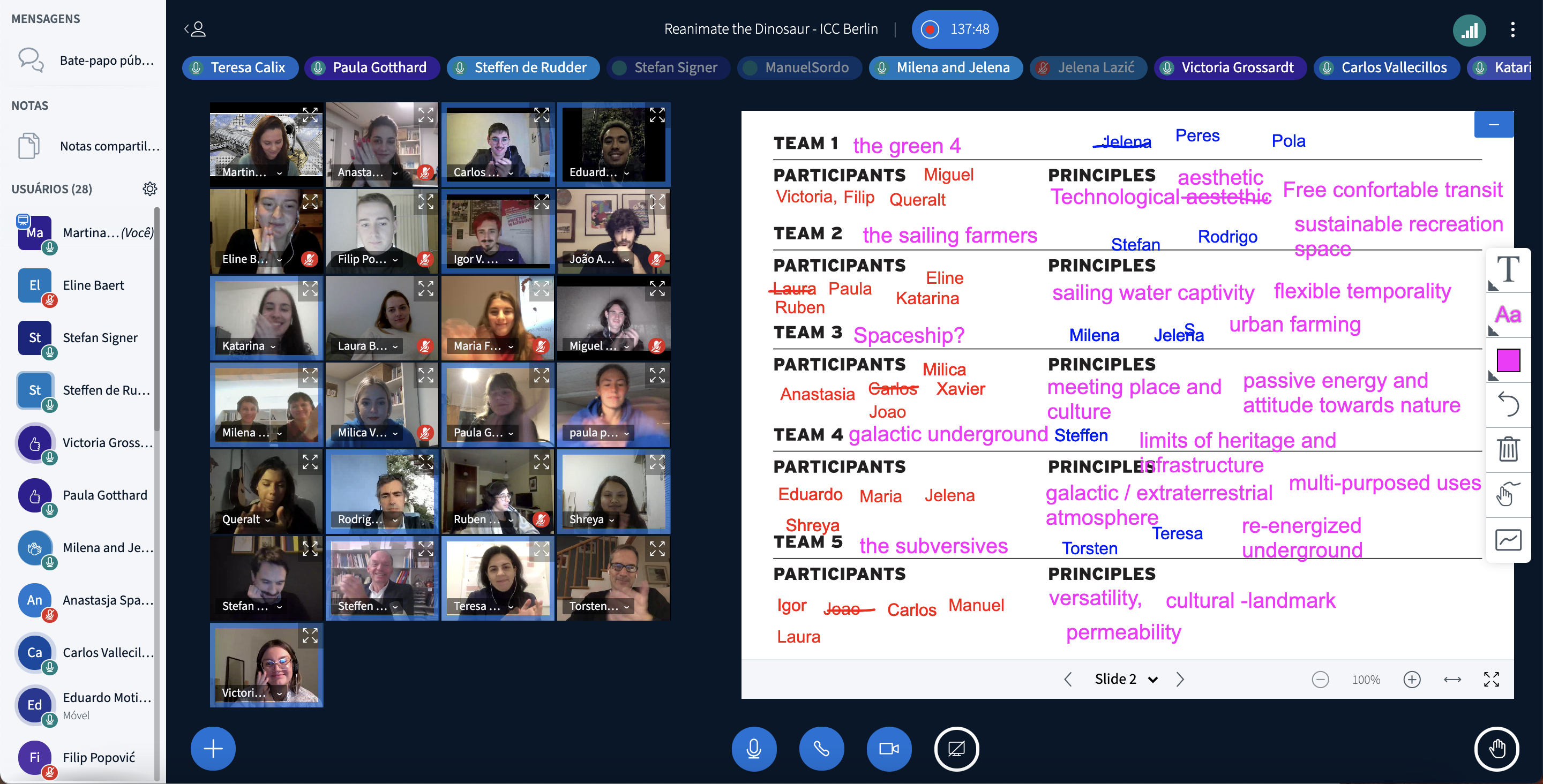Viewport: 1543px width, 784px height.
Task: Mute the microphone
Action: [x=753, y=749]
